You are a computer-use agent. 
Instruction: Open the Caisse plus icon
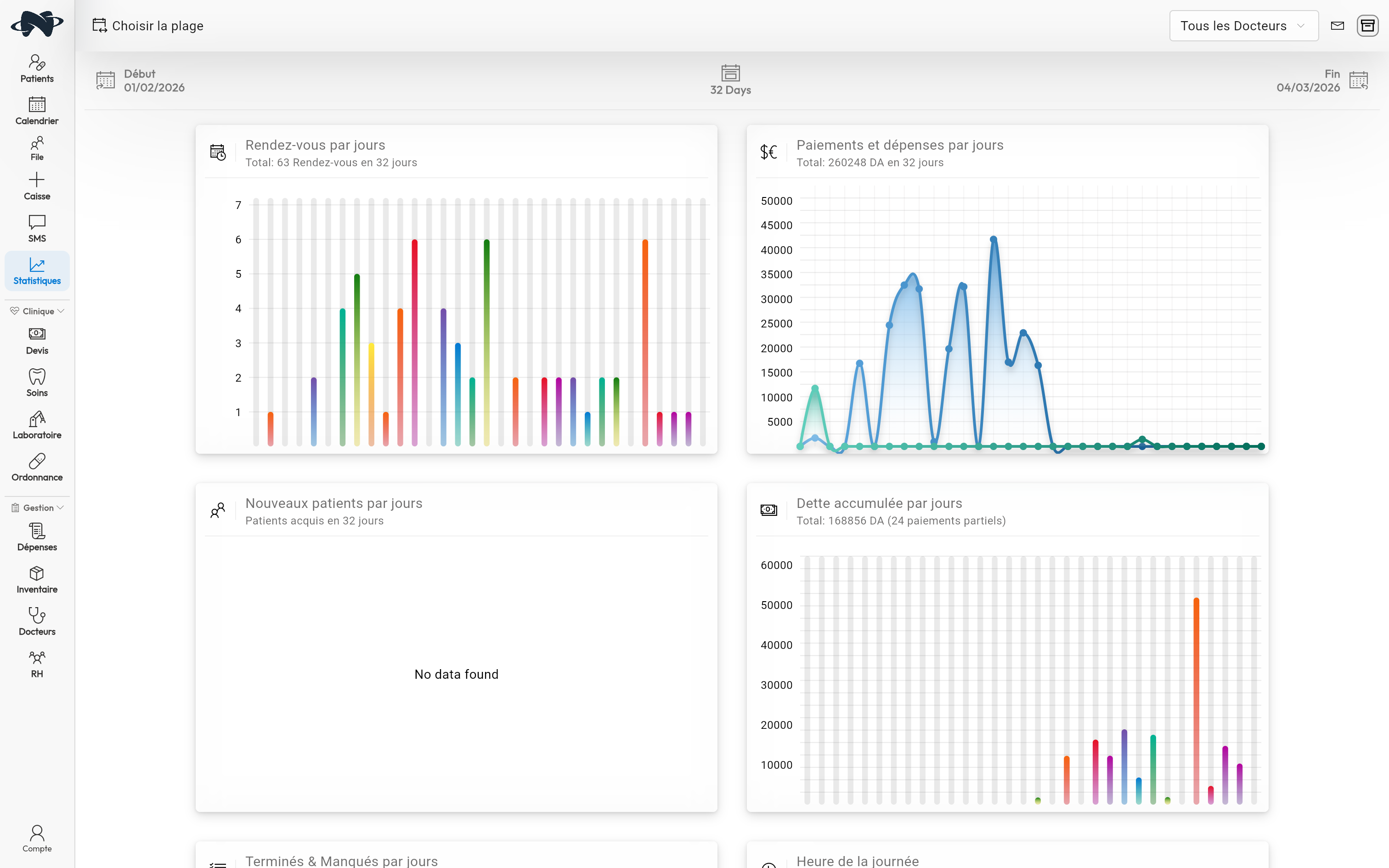37,186
